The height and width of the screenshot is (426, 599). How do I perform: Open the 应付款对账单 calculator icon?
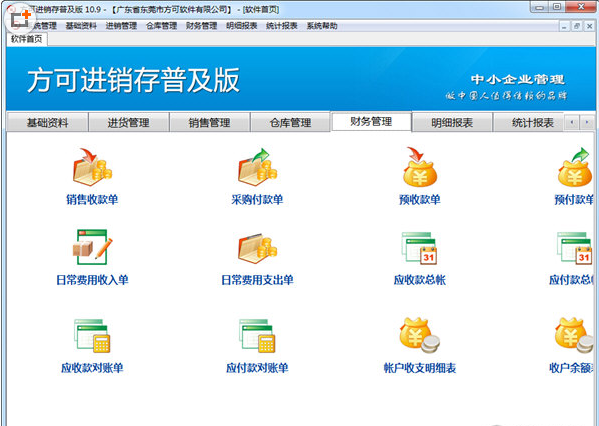(x=257, y=335)
